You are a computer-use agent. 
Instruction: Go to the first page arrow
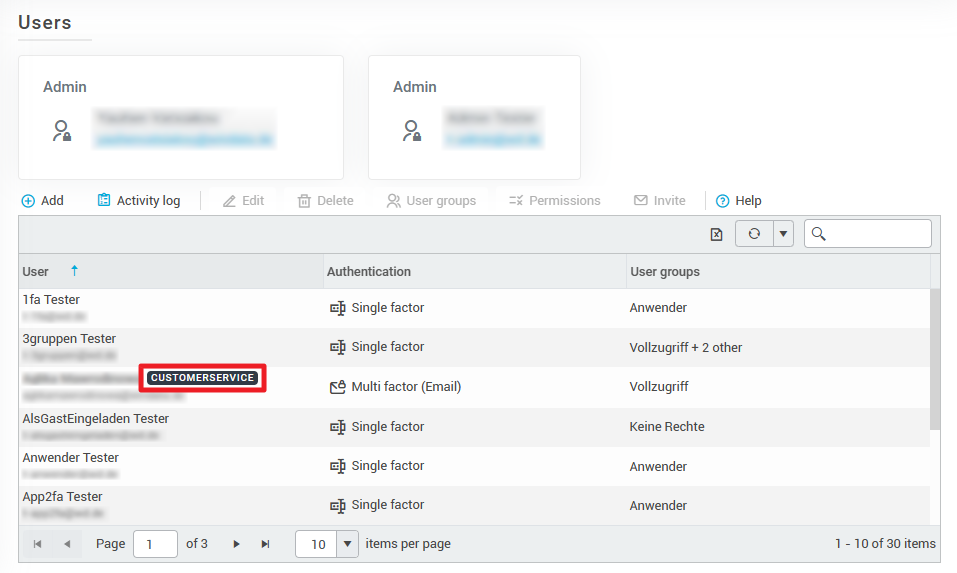(x=38, y=544)
